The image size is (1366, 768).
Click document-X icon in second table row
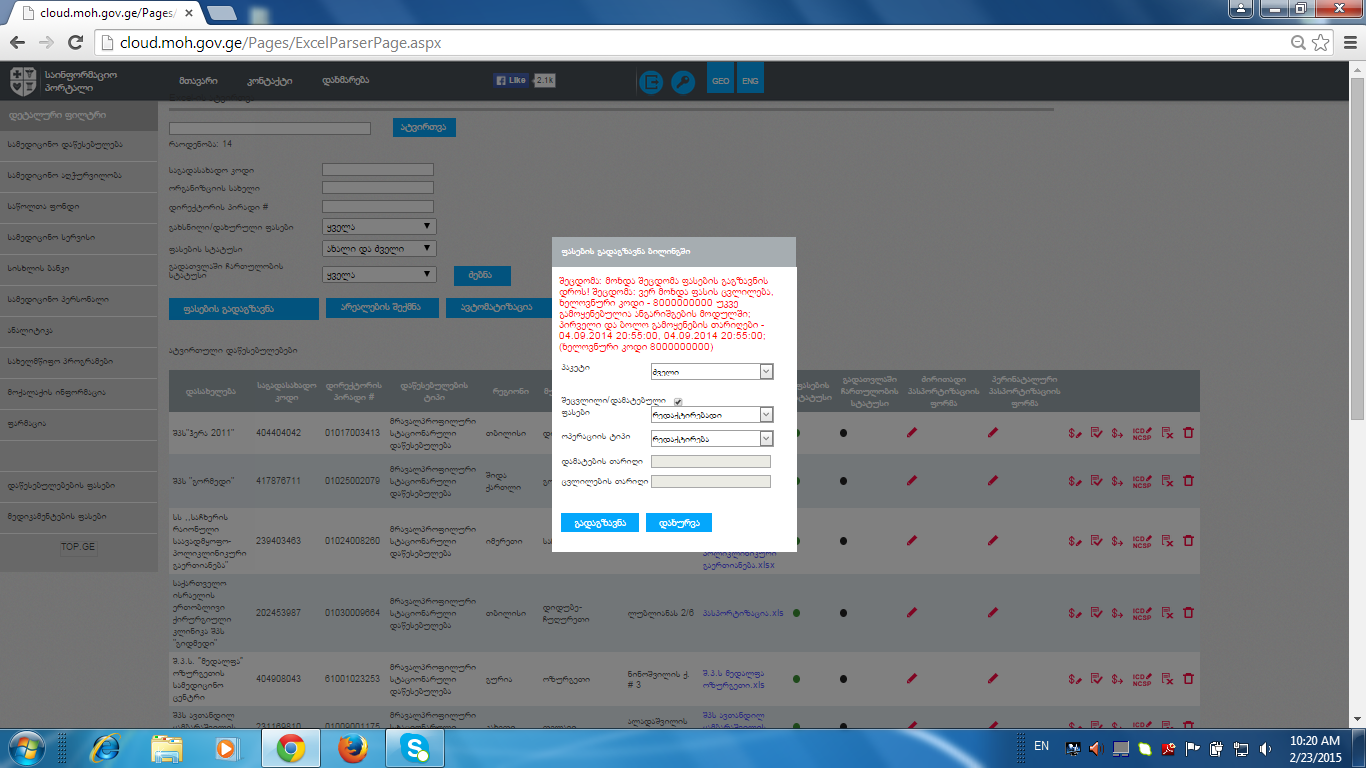pos(1167,481)
